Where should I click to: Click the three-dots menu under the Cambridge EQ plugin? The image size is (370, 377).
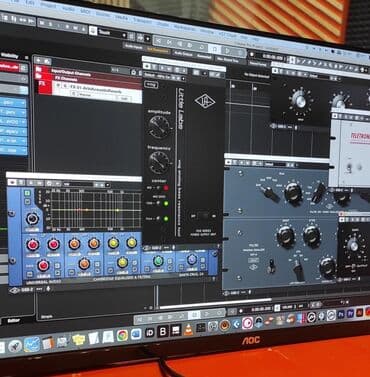(x=40, y=289)
